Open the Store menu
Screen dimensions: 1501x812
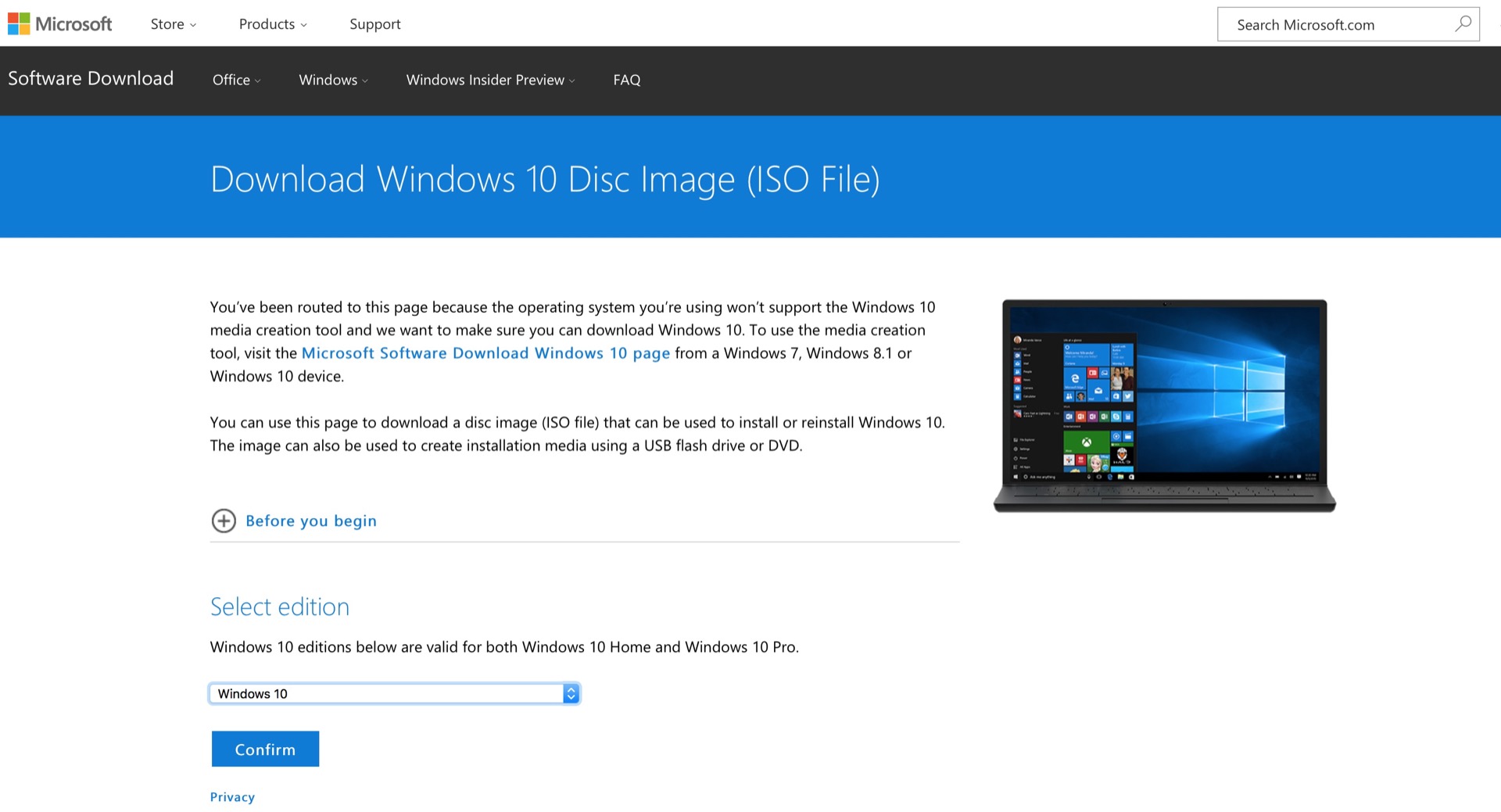[173, 24]
